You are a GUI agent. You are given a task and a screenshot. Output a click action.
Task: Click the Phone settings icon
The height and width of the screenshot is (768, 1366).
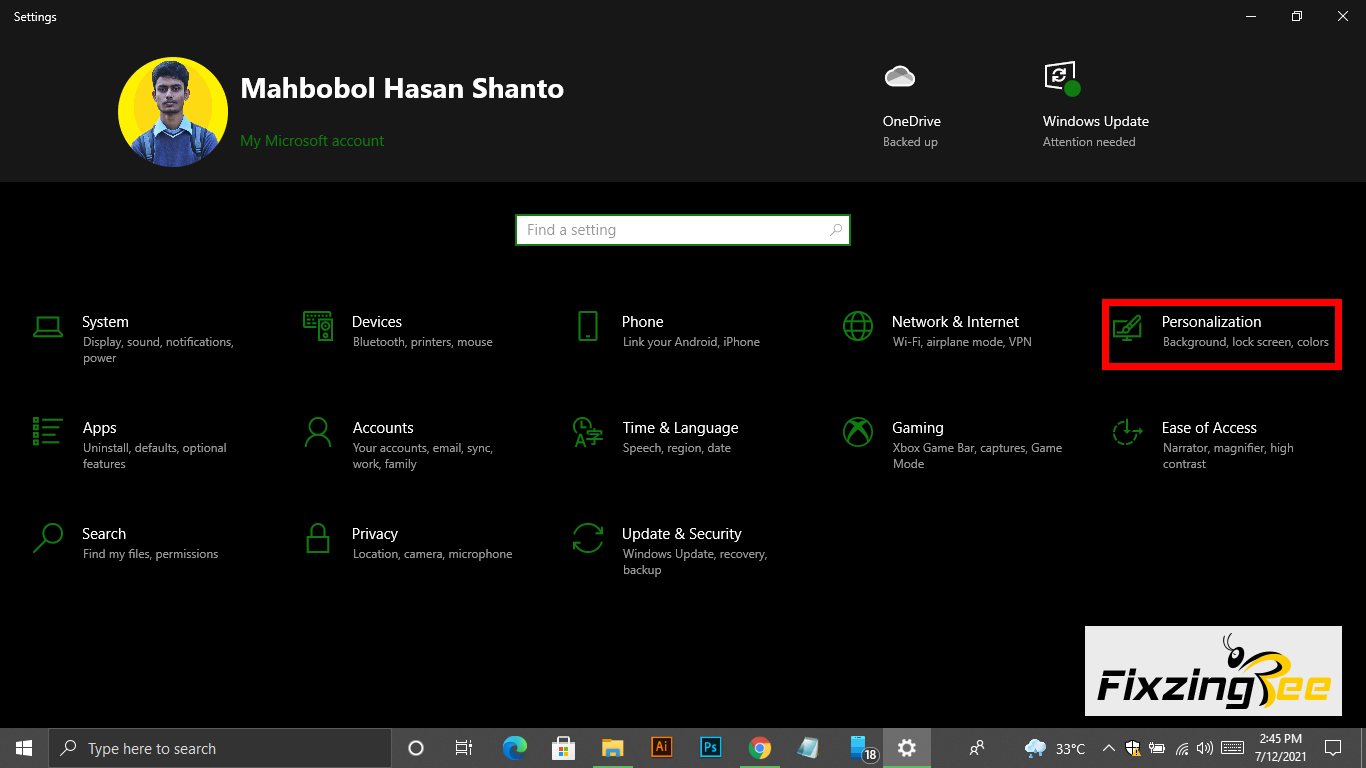[588, 326]
